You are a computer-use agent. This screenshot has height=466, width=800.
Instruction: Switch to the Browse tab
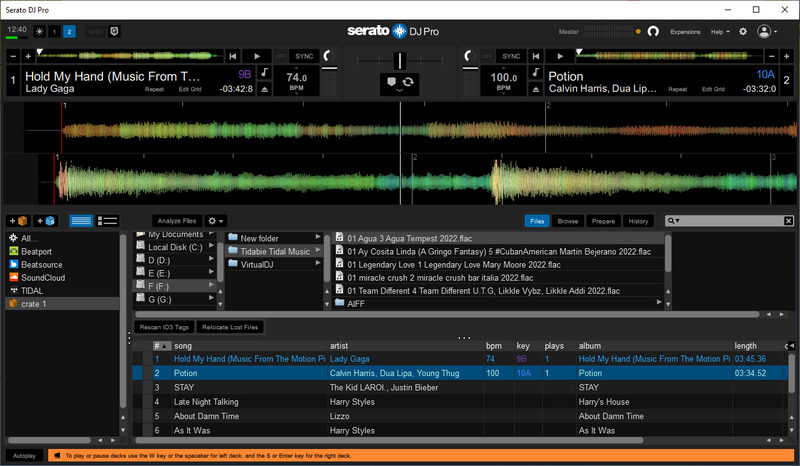pyautogui.click(x=568, y=221)
